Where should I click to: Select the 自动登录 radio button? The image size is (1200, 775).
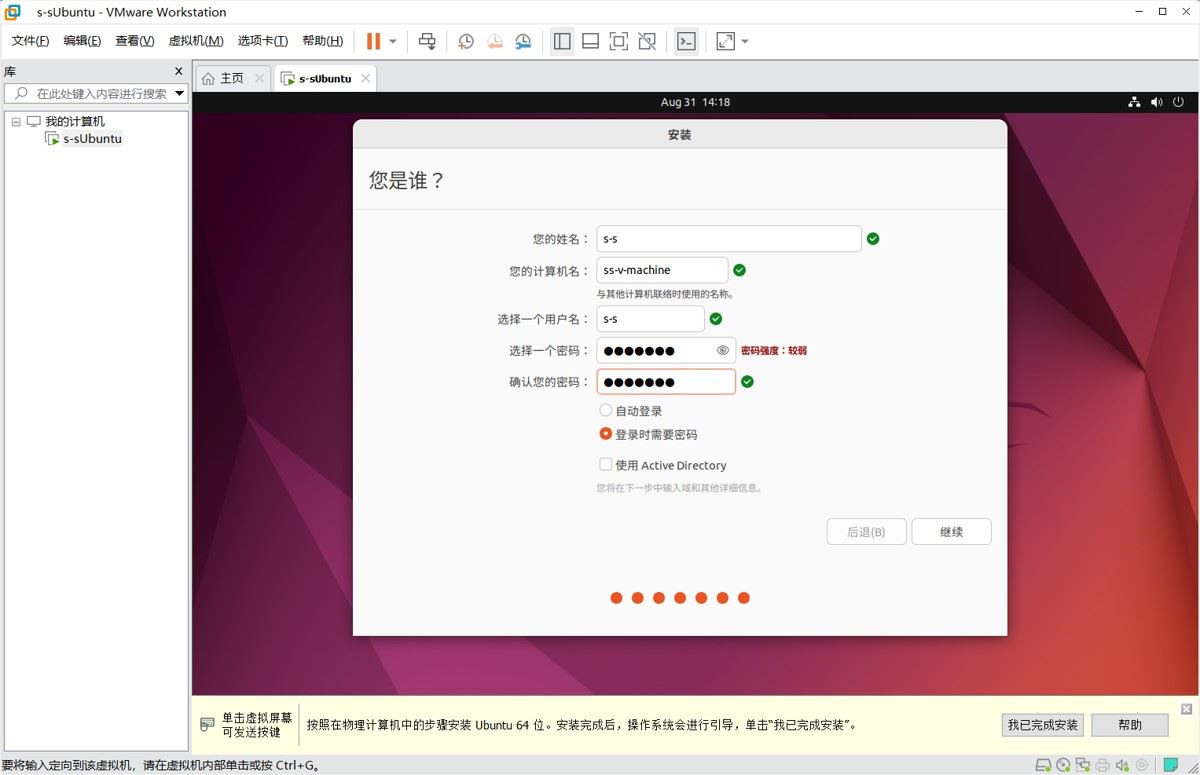605,410
